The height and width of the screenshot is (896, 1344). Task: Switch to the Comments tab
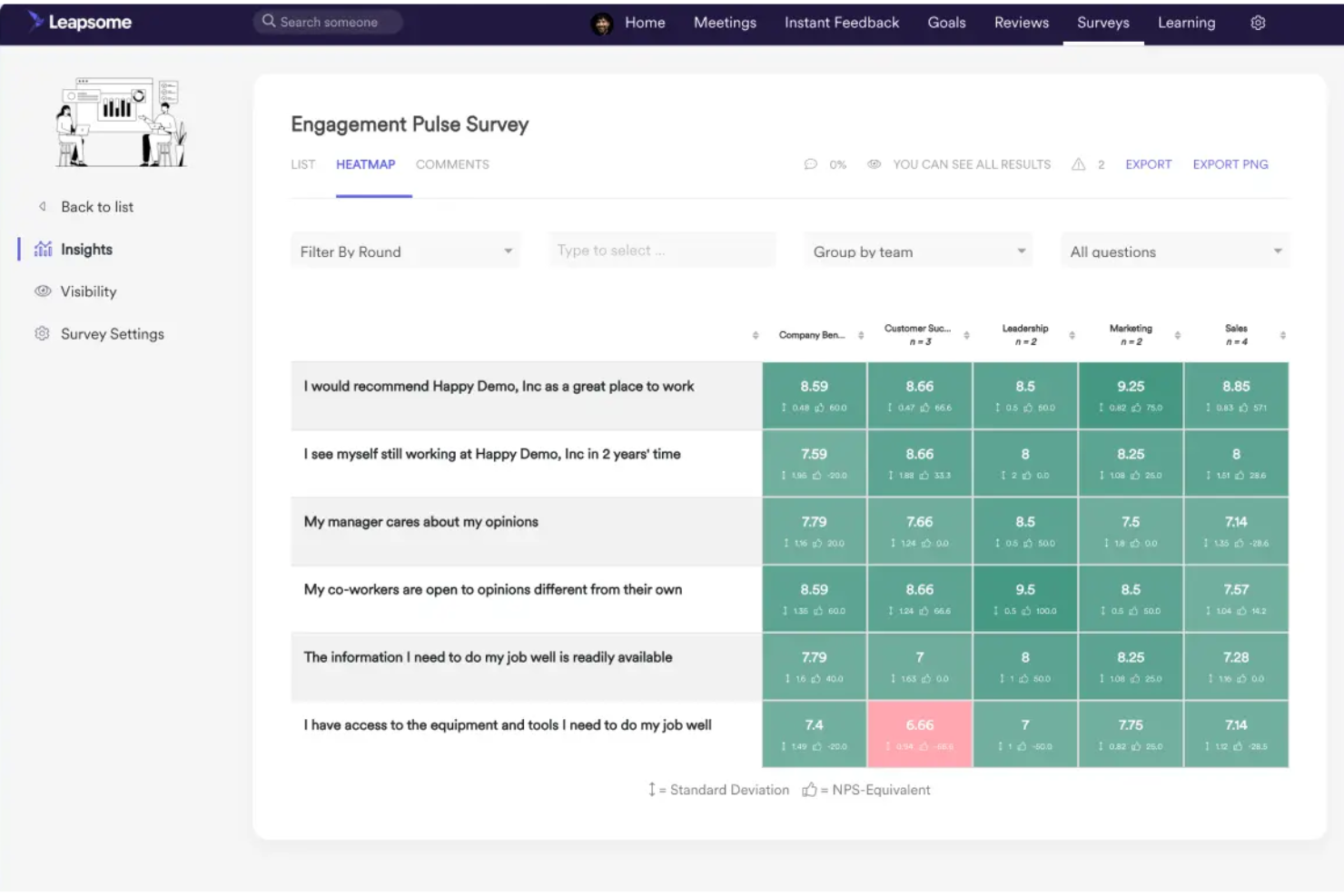[x=452, y=164]
